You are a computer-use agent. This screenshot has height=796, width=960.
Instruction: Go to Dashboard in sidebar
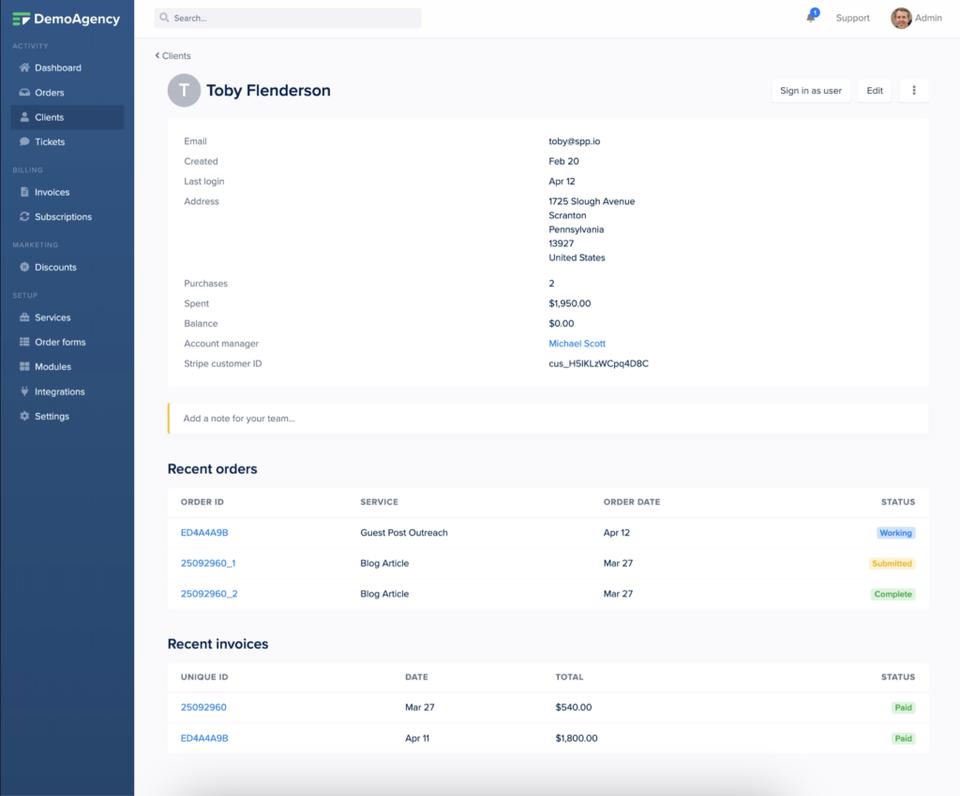[x=58, y=67]
